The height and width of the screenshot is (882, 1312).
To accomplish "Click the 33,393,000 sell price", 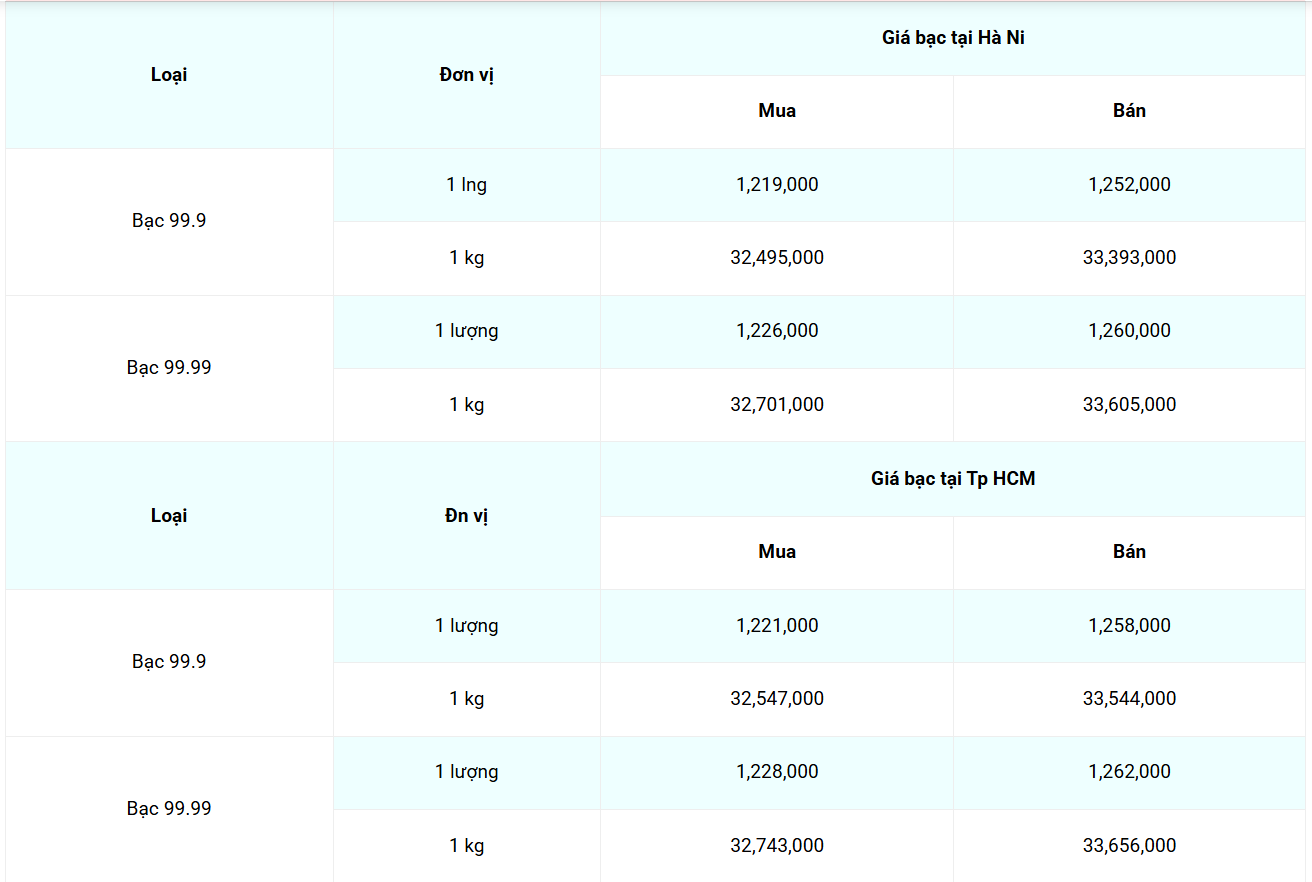I will coord(1129,258).
